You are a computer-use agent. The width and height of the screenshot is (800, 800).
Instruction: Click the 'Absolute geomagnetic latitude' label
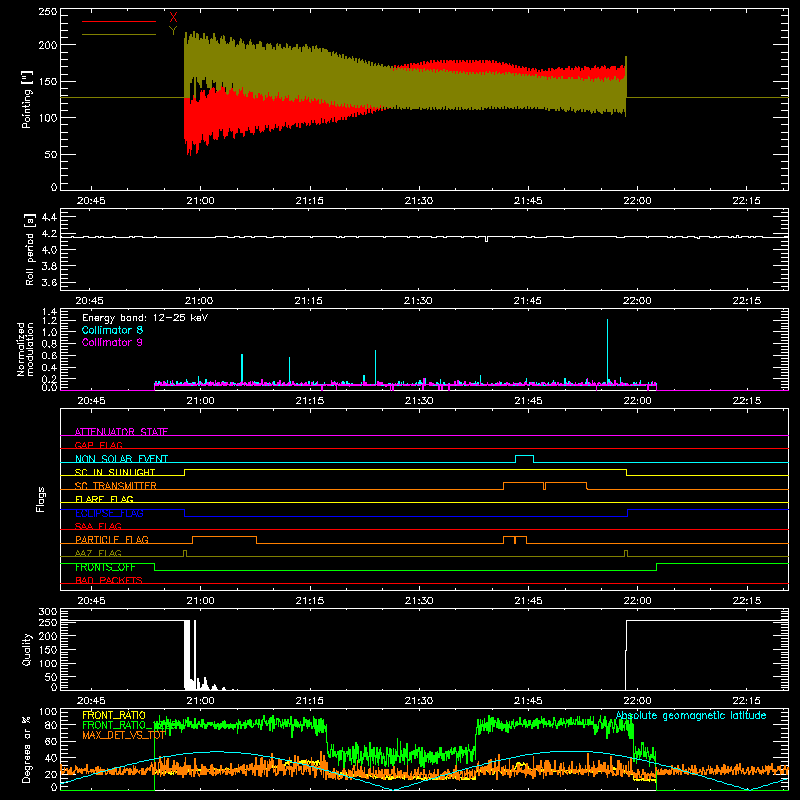point(691,715)
